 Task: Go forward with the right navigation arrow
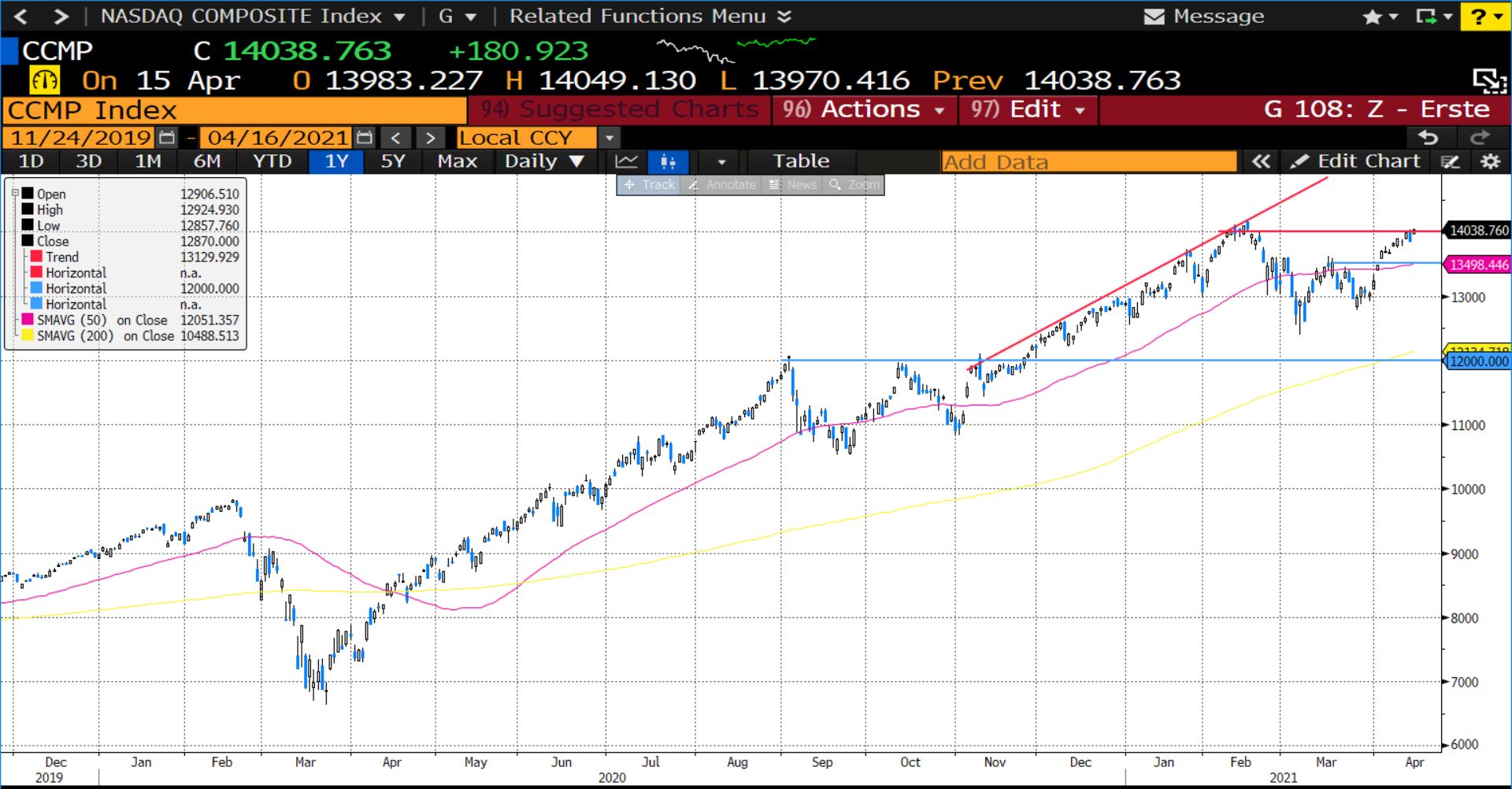61,16
